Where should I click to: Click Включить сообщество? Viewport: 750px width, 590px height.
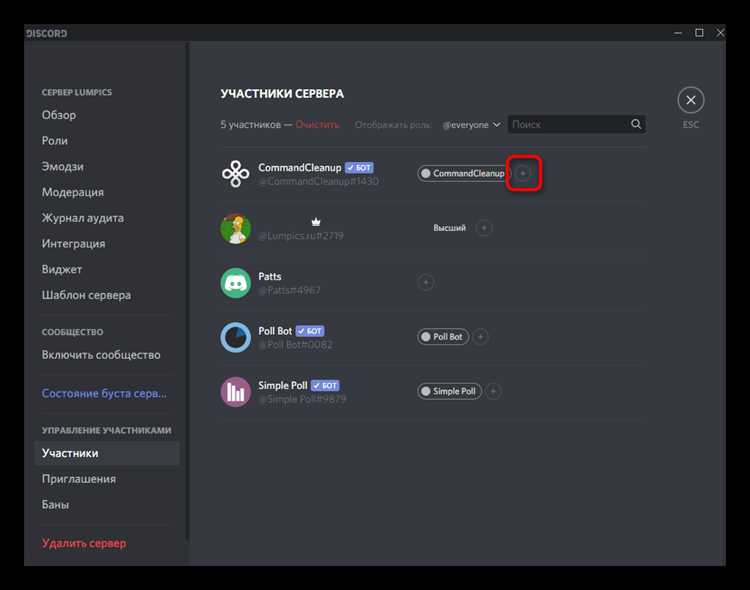pyautogui.click(x=101, y=355)
